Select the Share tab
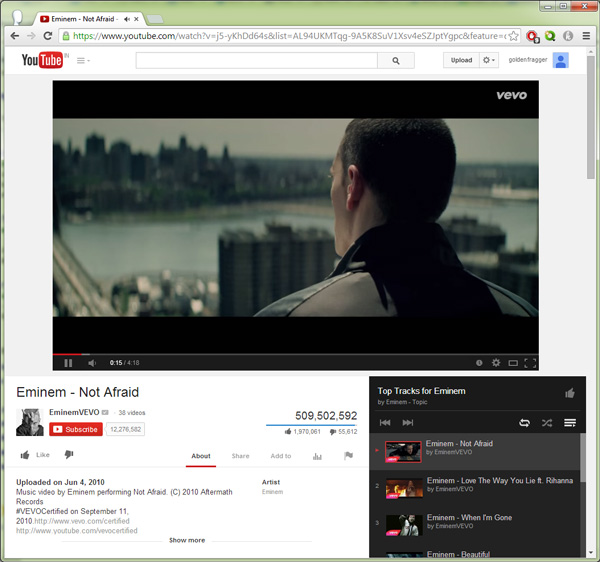The height and width of the screenshot is (562, 600). [x=240, y=456]
